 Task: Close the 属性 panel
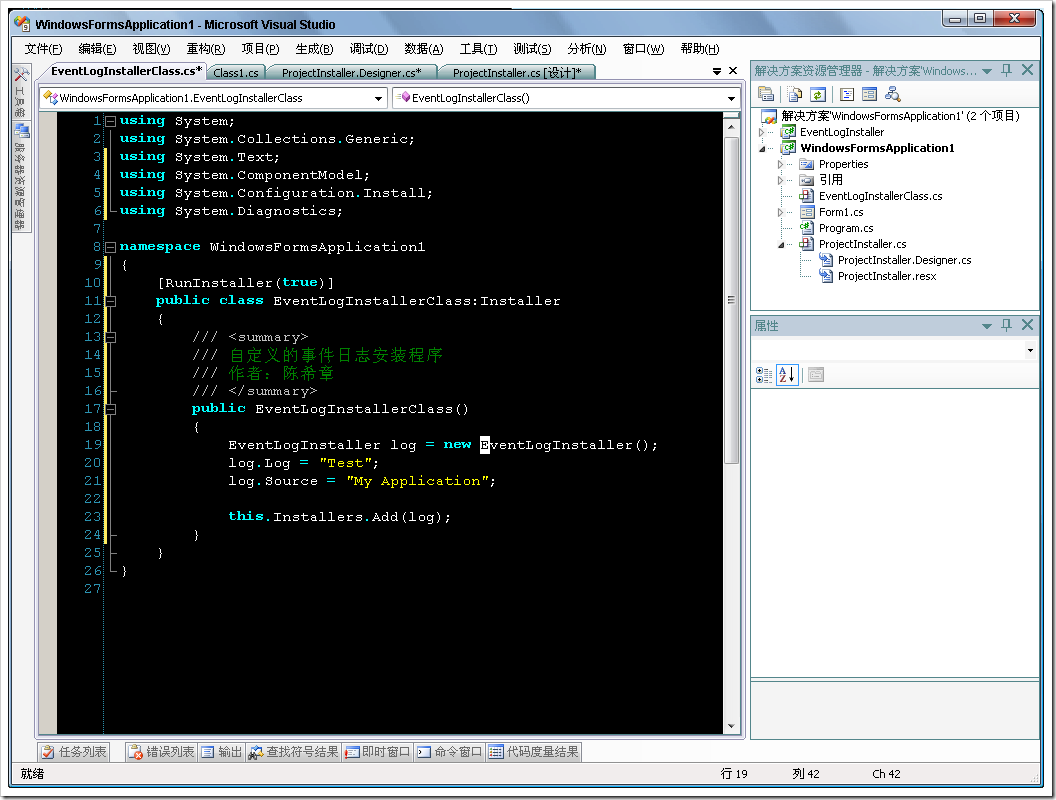1028,325
